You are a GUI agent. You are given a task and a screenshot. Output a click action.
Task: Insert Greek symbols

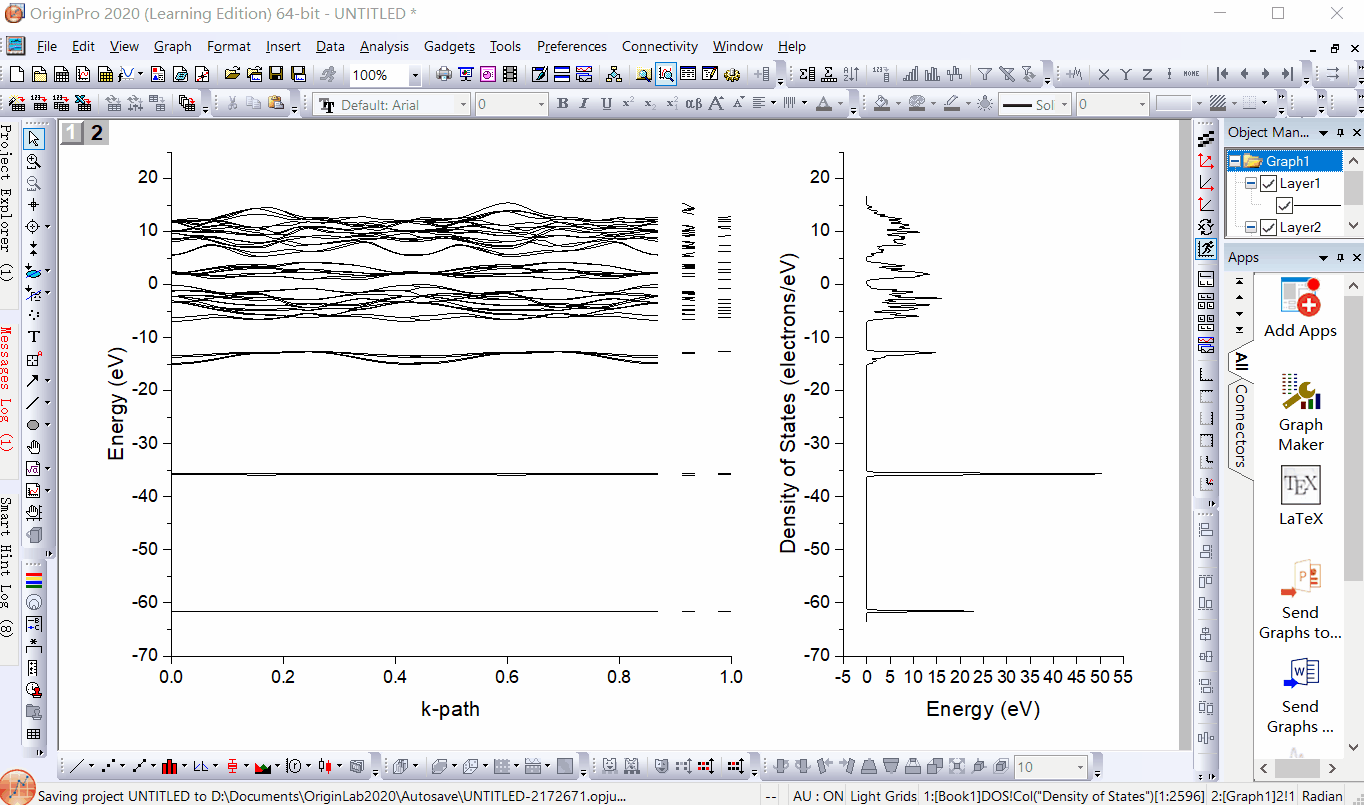[693, 104]
